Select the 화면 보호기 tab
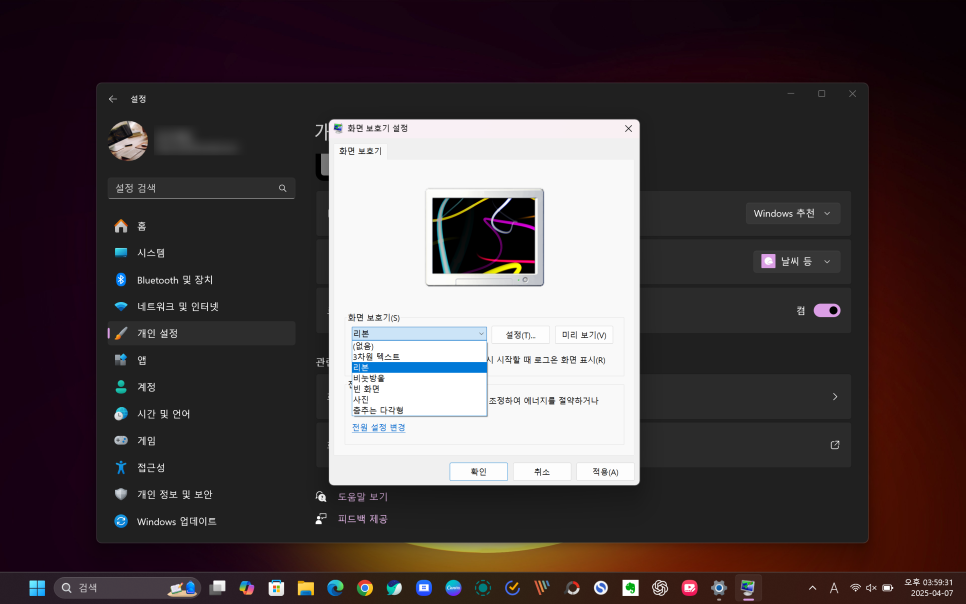This screenshot has width=966, height=604. click(361, 151)
